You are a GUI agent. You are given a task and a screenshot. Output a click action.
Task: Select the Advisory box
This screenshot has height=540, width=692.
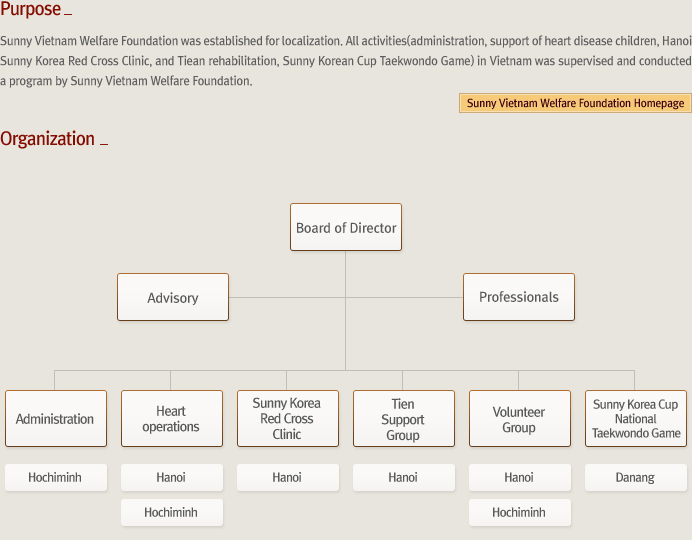pyautogui.click(x=173, y=297)
